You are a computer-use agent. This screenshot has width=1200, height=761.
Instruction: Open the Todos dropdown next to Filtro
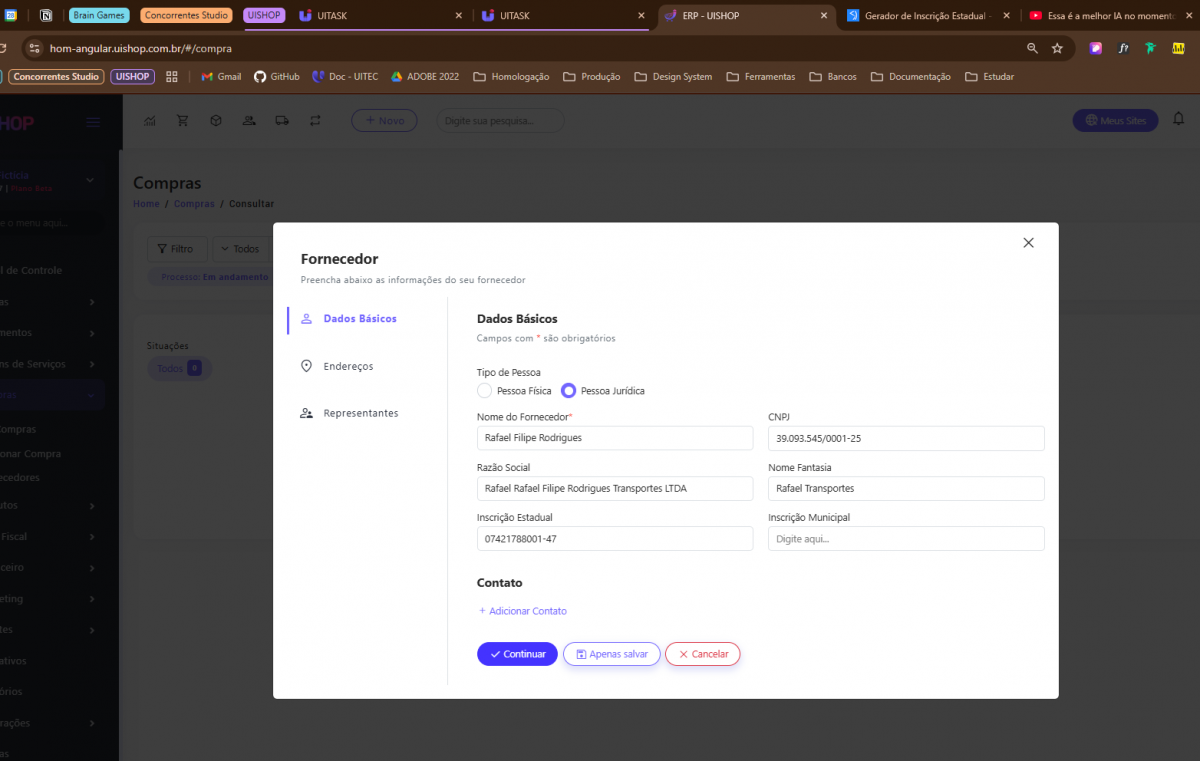click(x=240, y=249)
